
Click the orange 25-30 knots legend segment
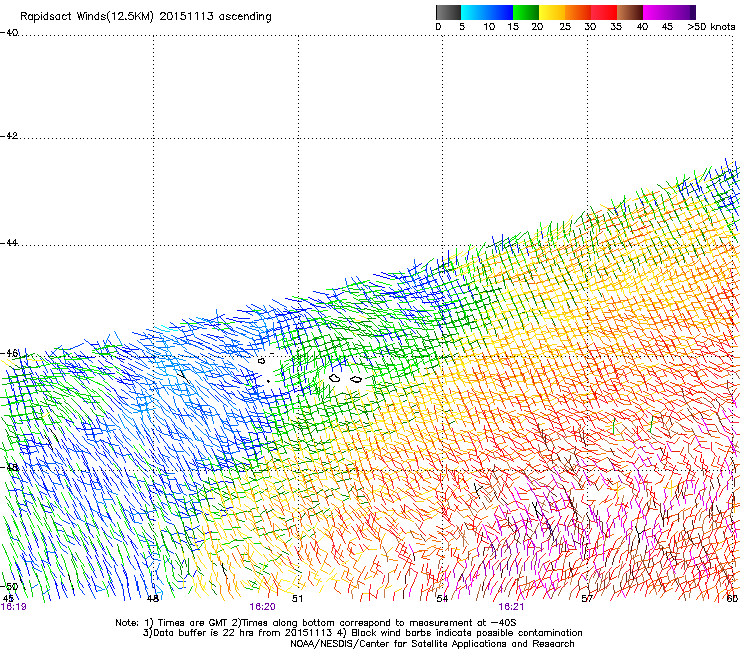[x=578, y=12]
